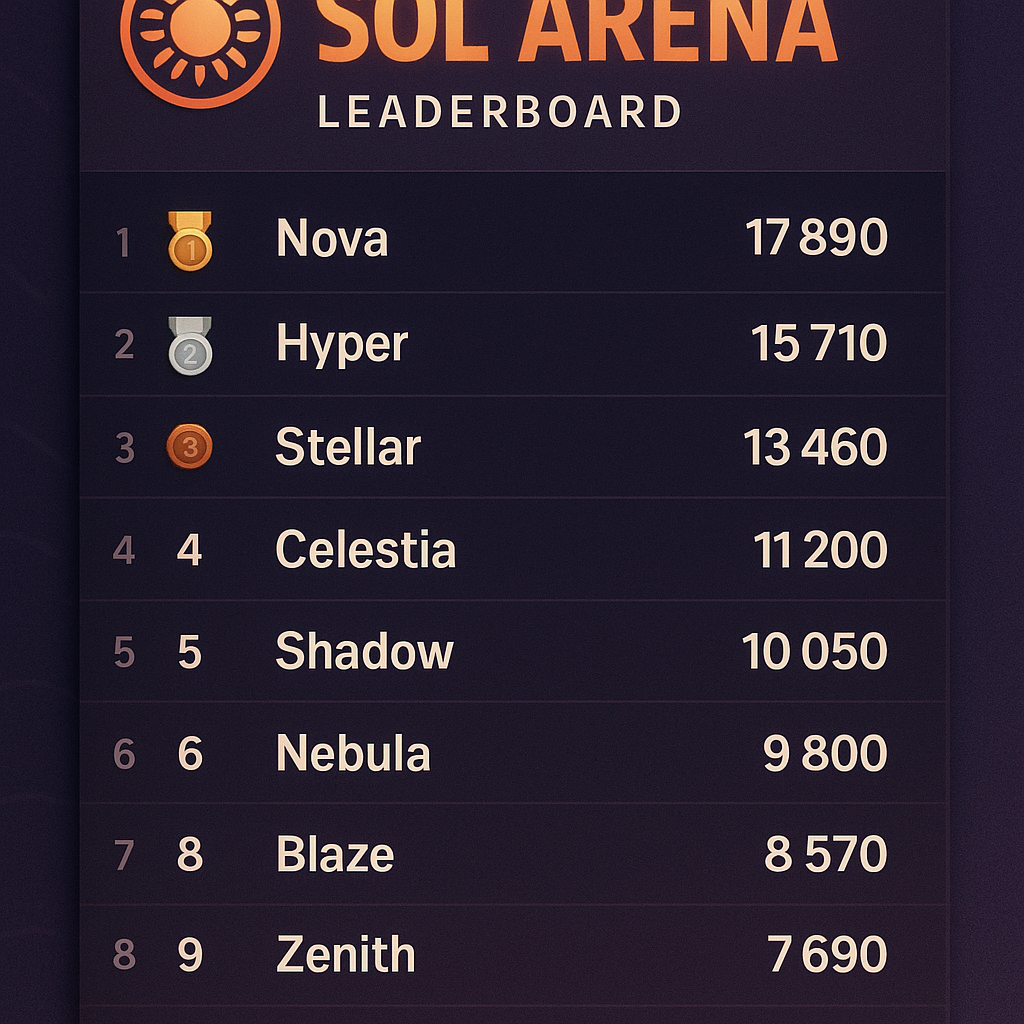Open player Nova's profile name
This screenshot has height=1024, width=1024.
click(333, 238)
